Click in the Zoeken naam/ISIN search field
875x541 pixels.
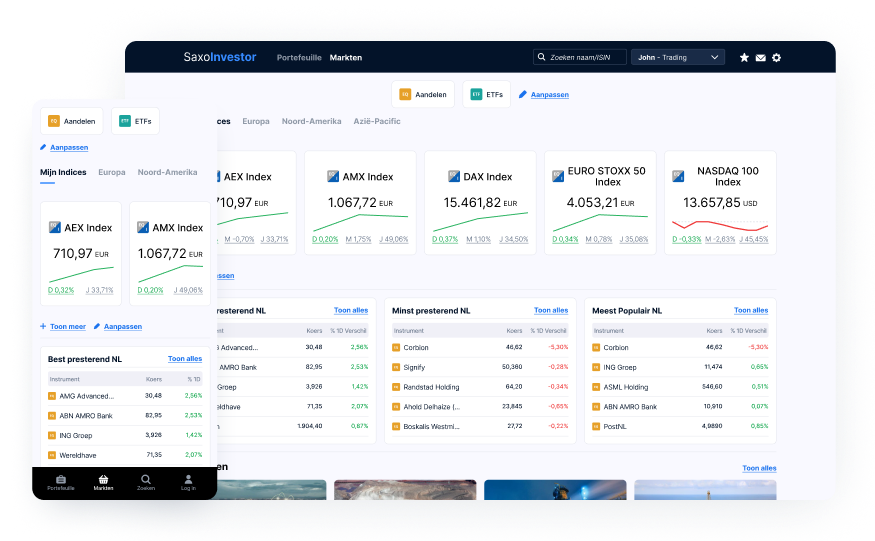click(579, 58)
